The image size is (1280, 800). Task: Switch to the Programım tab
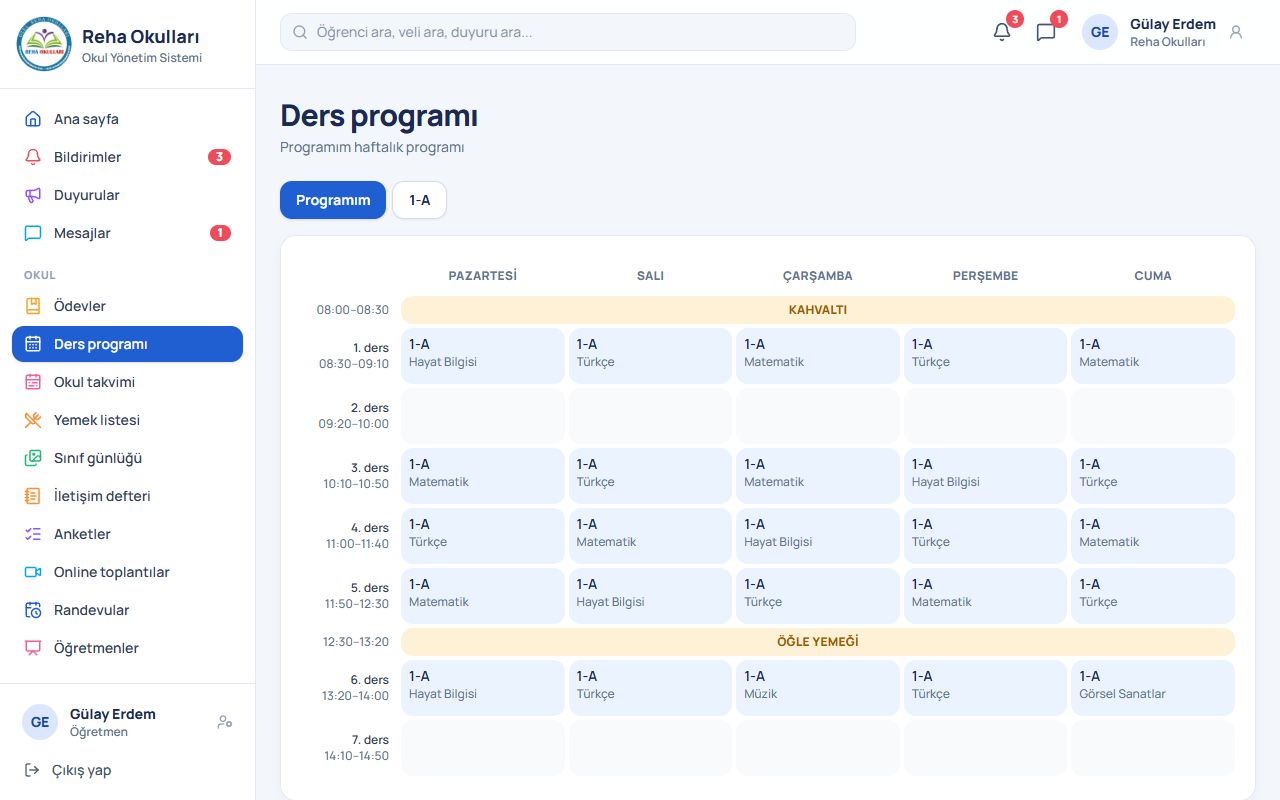[x=333, y=200]
